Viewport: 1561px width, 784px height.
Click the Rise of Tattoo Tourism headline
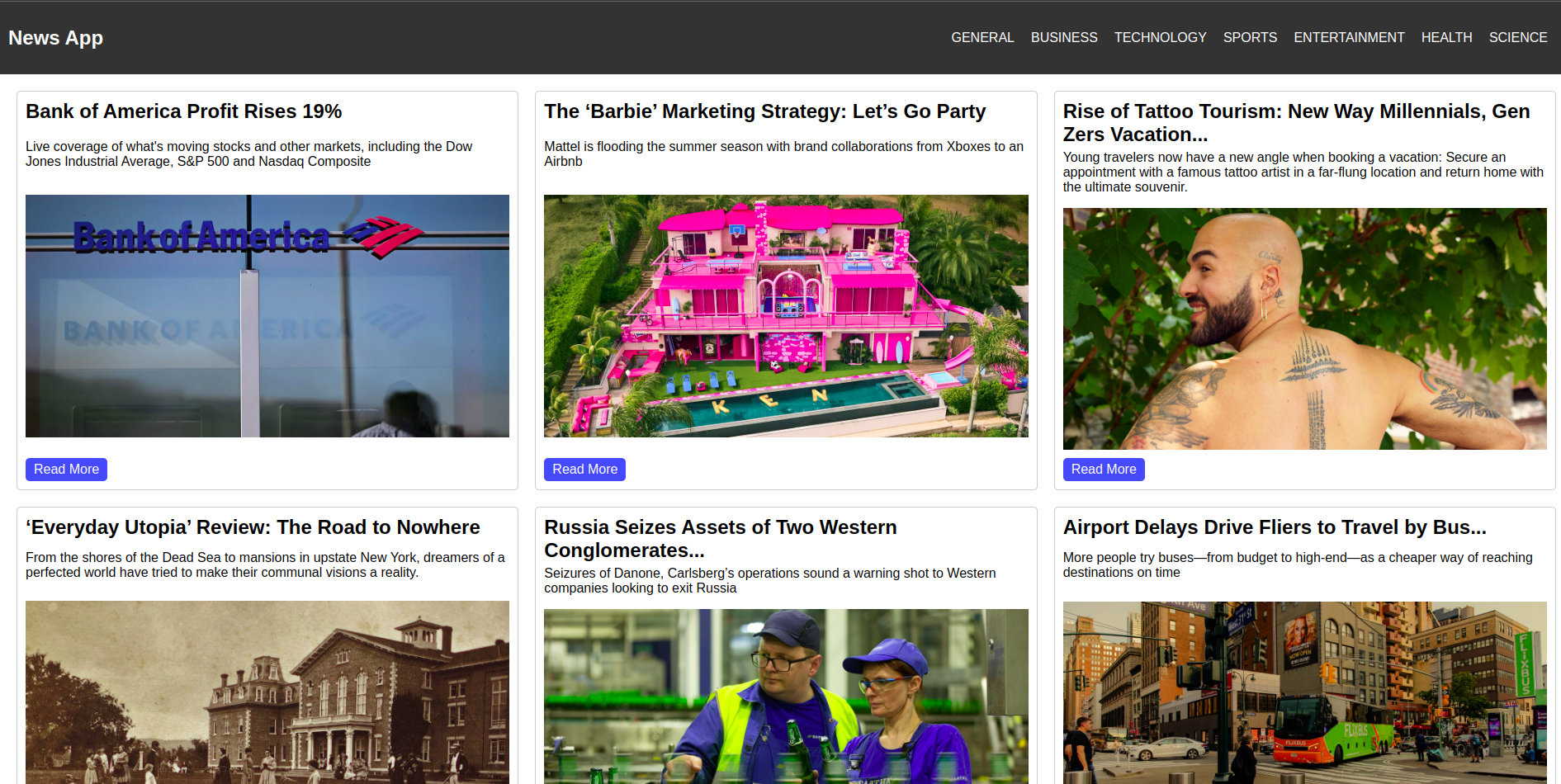point(1296,122)
